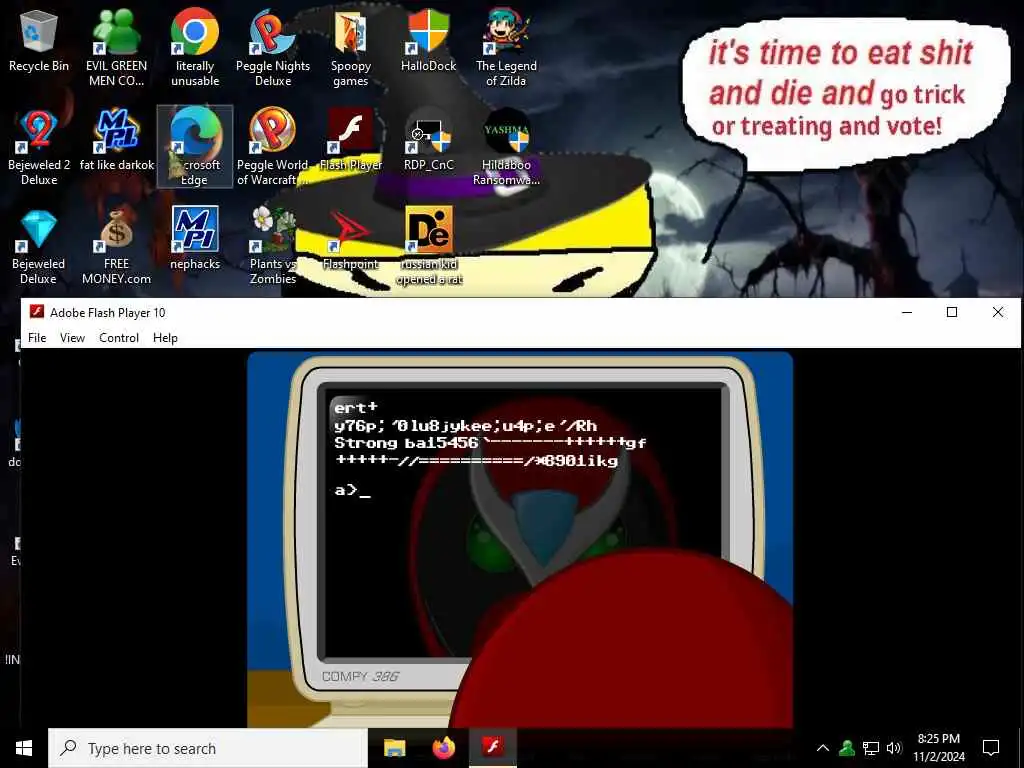Image resolution: width=1024 pixels, height=768 pixels.
Task: Select the Microsoft Edge desktop icon
Action: pos(195,147)
